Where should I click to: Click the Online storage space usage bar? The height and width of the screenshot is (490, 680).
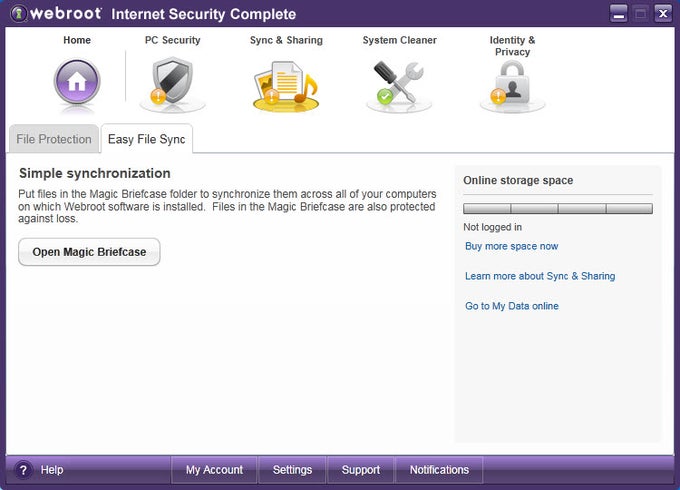pos(558,209)
